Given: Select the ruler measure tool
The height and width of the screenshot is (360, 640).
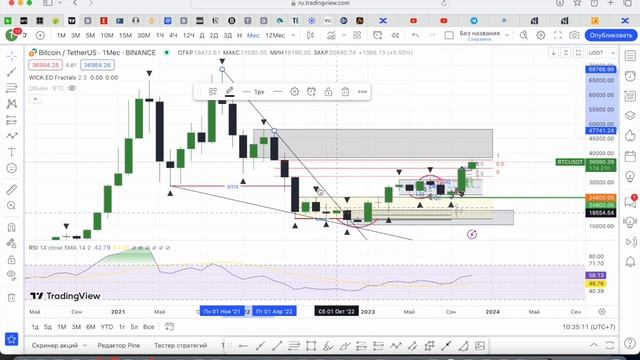Looking at the screenshot, I should coord(11,189).
